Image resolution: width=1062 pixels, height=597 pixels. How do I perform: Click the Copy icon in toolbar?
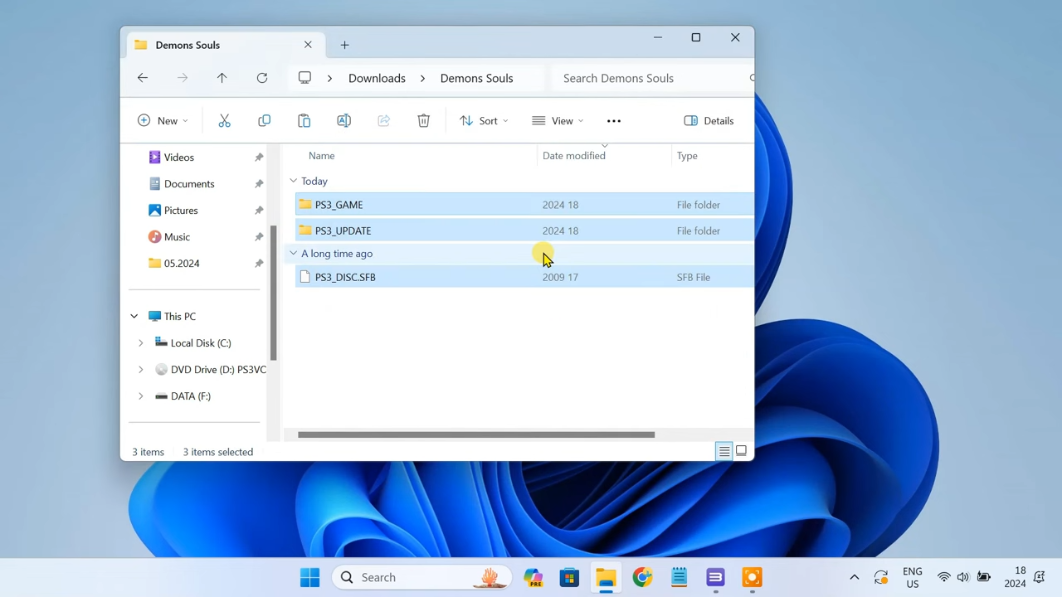pyautogui.click(x=264, y=121)
